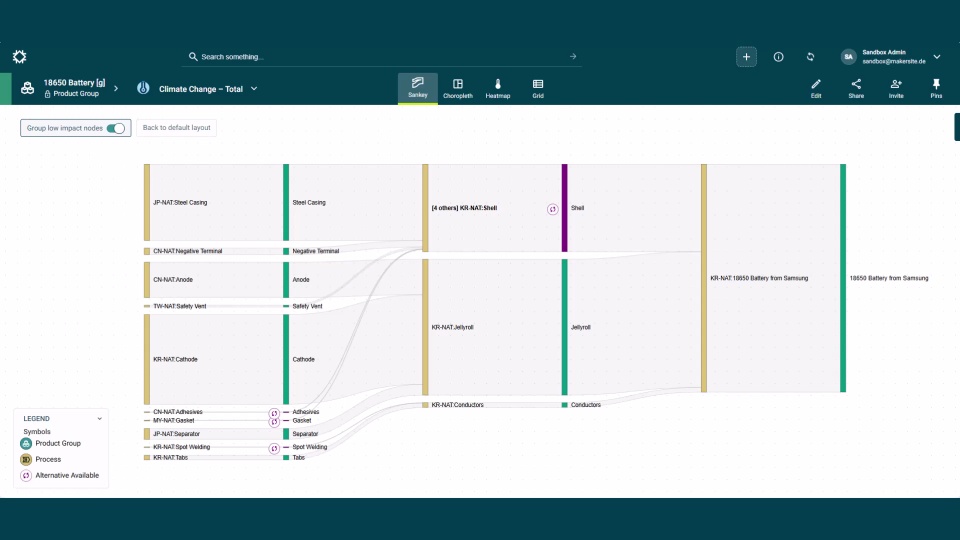
Task: Open the Invite user icon
Action: coord(896,88)
